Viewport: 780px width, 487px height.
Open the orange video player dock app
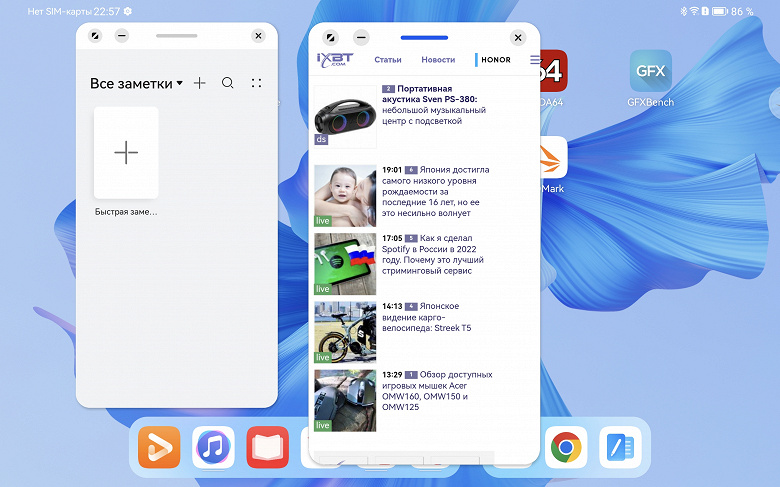coord(159,447)
